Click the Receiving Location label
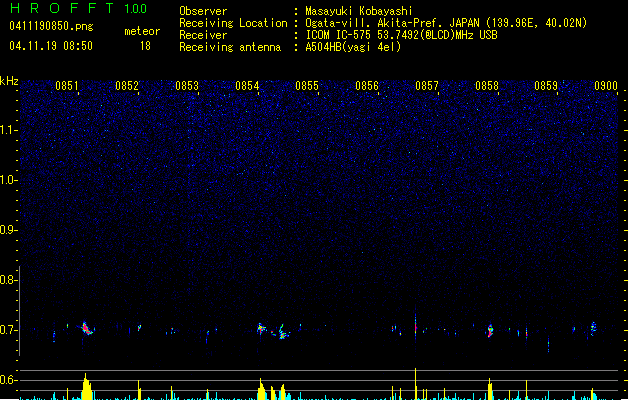The height and width of the screenshot is (400, 629). (x=233, y=23)
